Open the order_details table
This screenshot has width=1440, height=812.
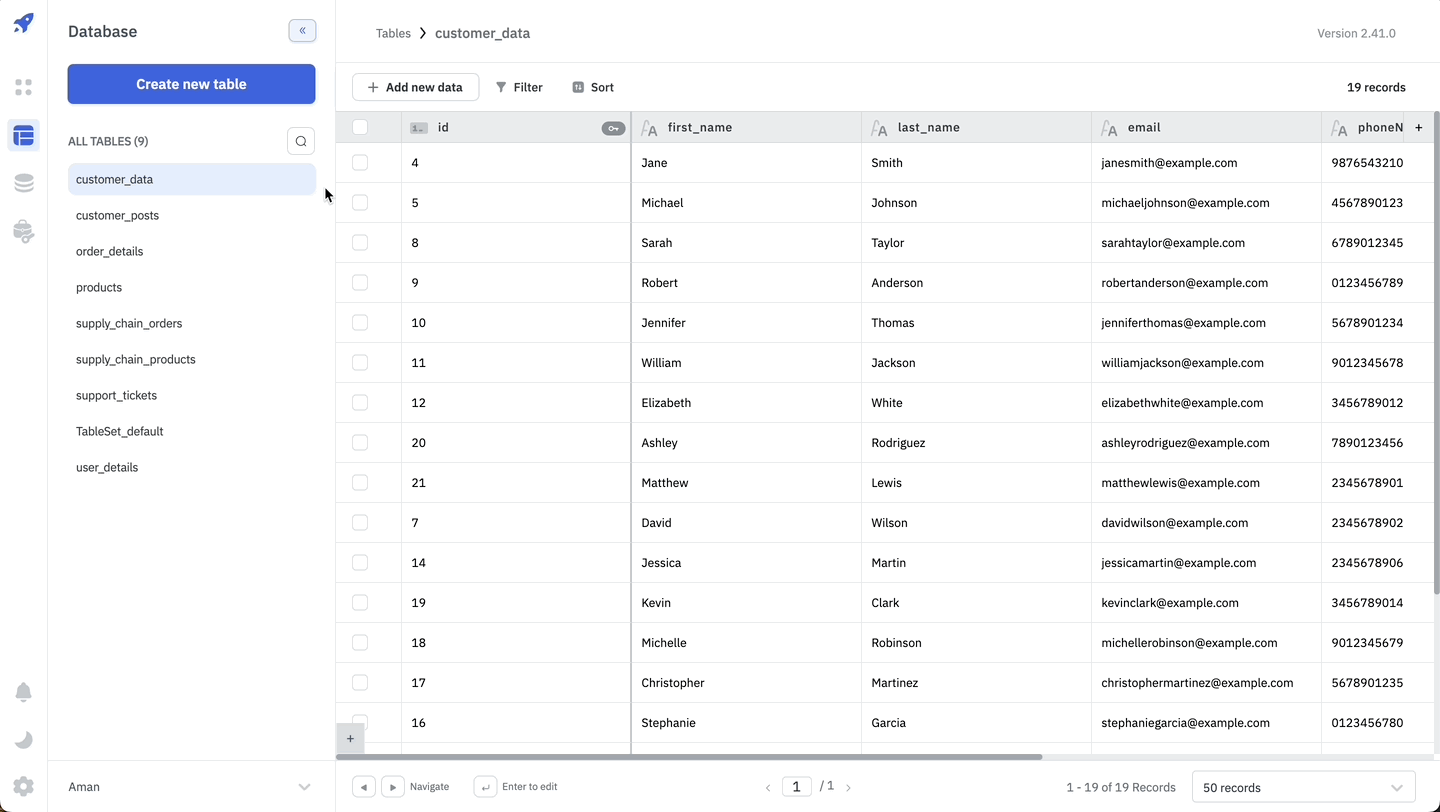pyautogui.click(x=110, y=251)
